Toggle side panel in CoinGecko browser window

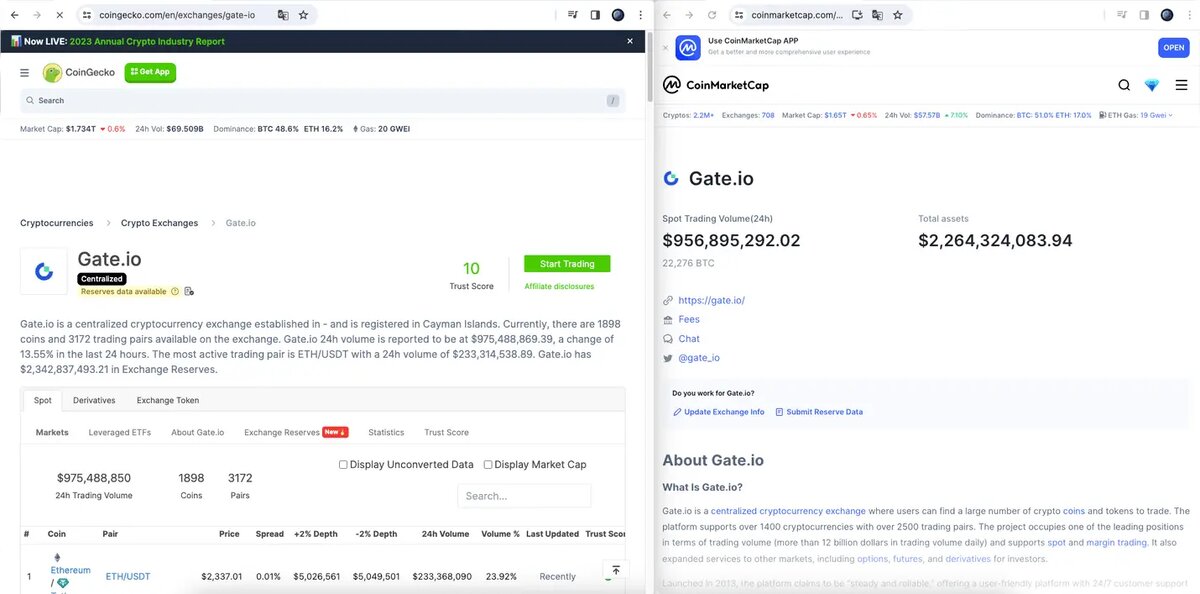click(x=595, y=15)
